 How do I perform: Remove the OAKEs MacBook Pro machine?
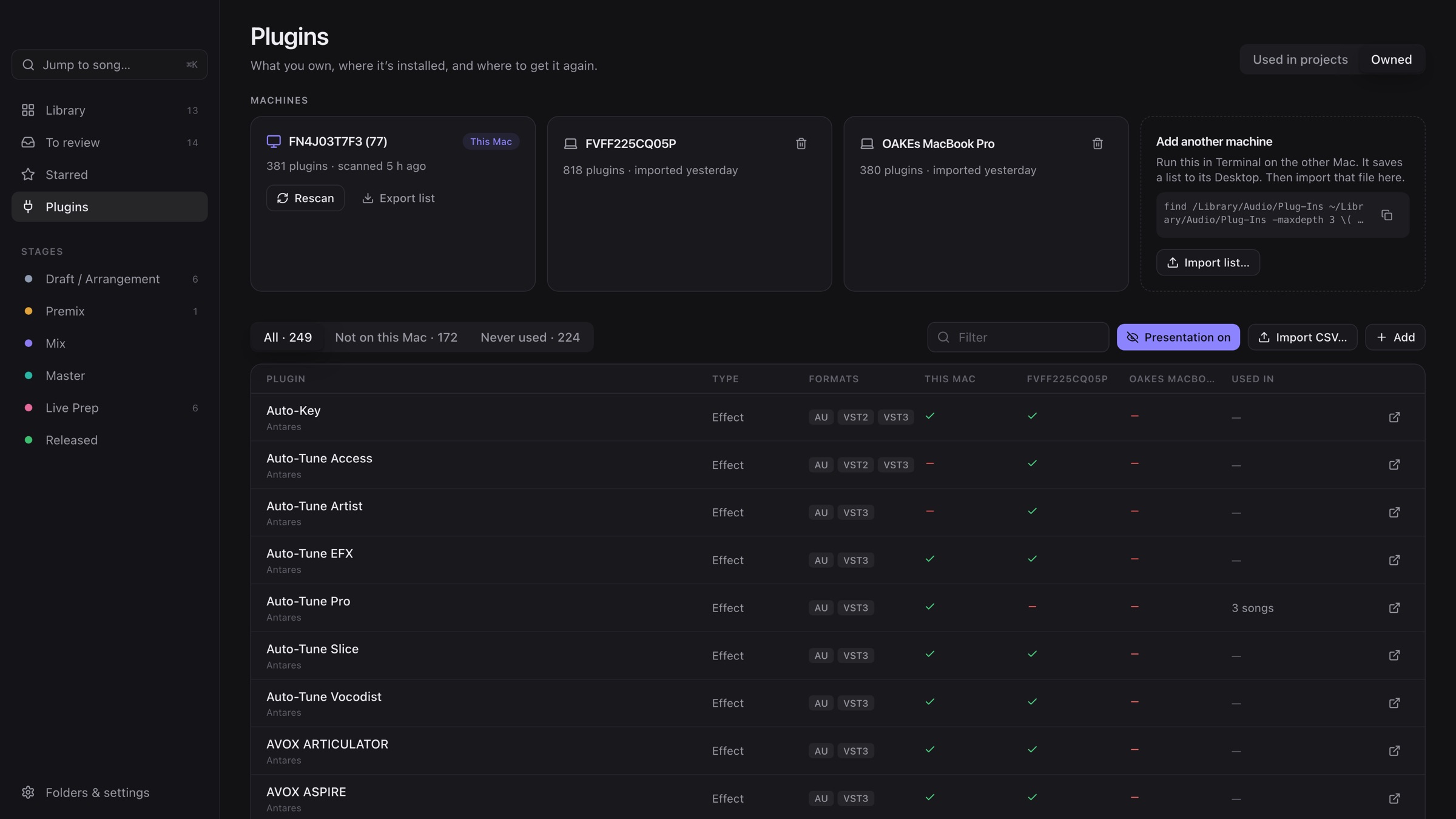click(1097, 144)
